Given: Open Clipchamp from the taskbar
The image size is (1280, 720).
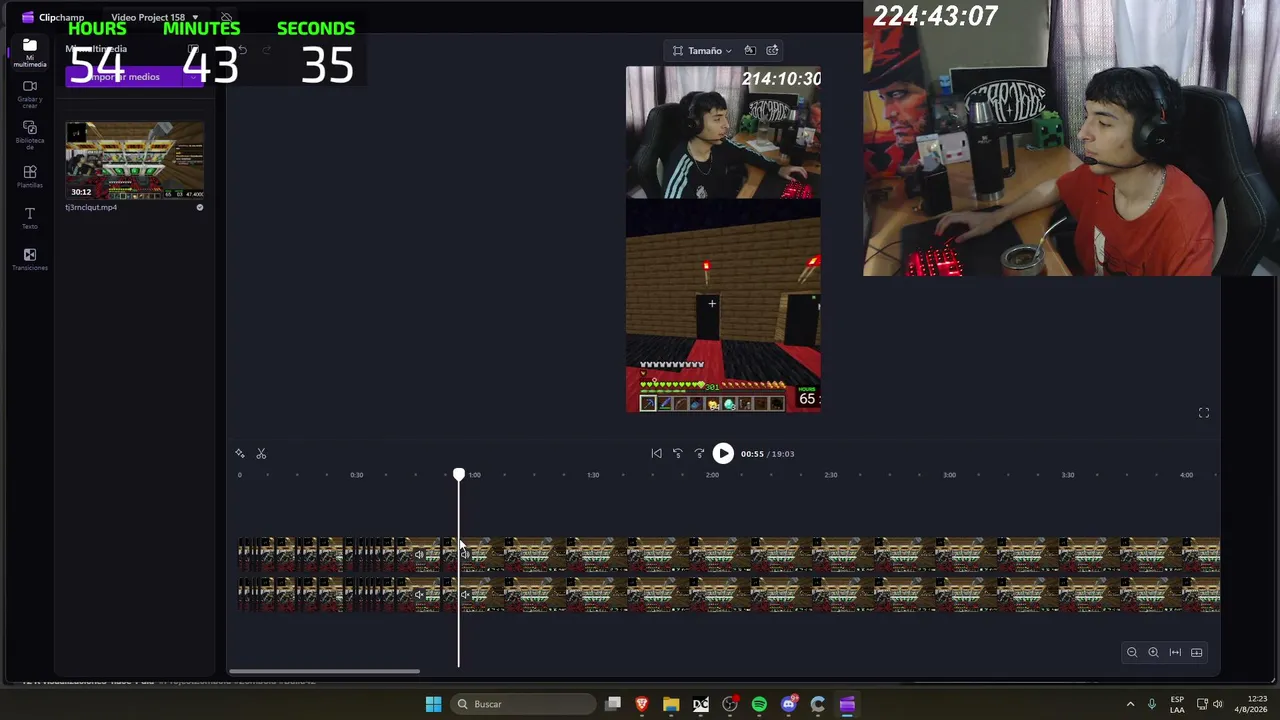Looking at the screenshot, I should tap(847, 704).
